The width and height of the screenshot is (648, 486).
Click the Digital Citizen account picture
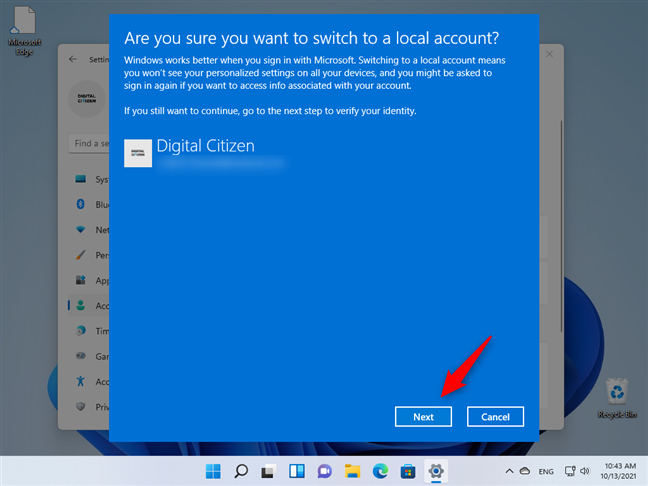(138, 153)
